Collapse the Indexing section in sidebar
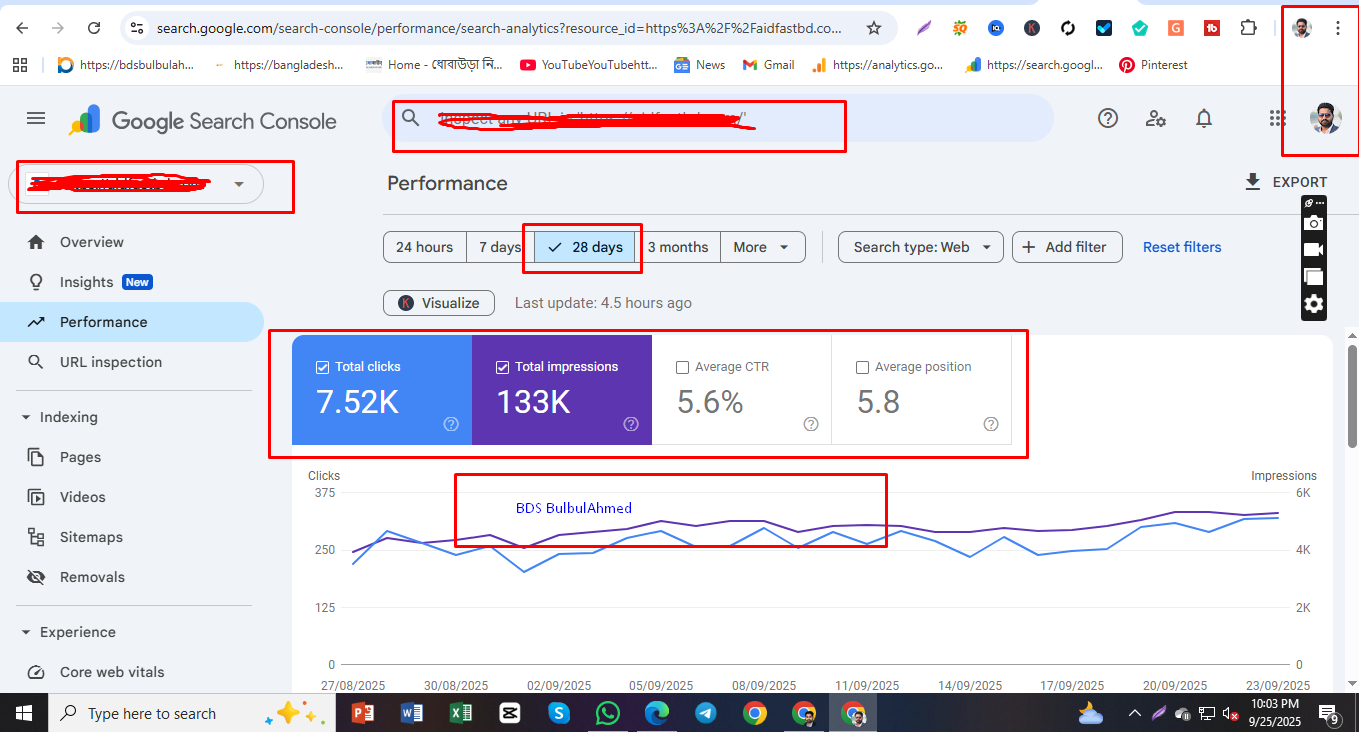This screenshot has width=1359, height=732. tap(26, 417)
